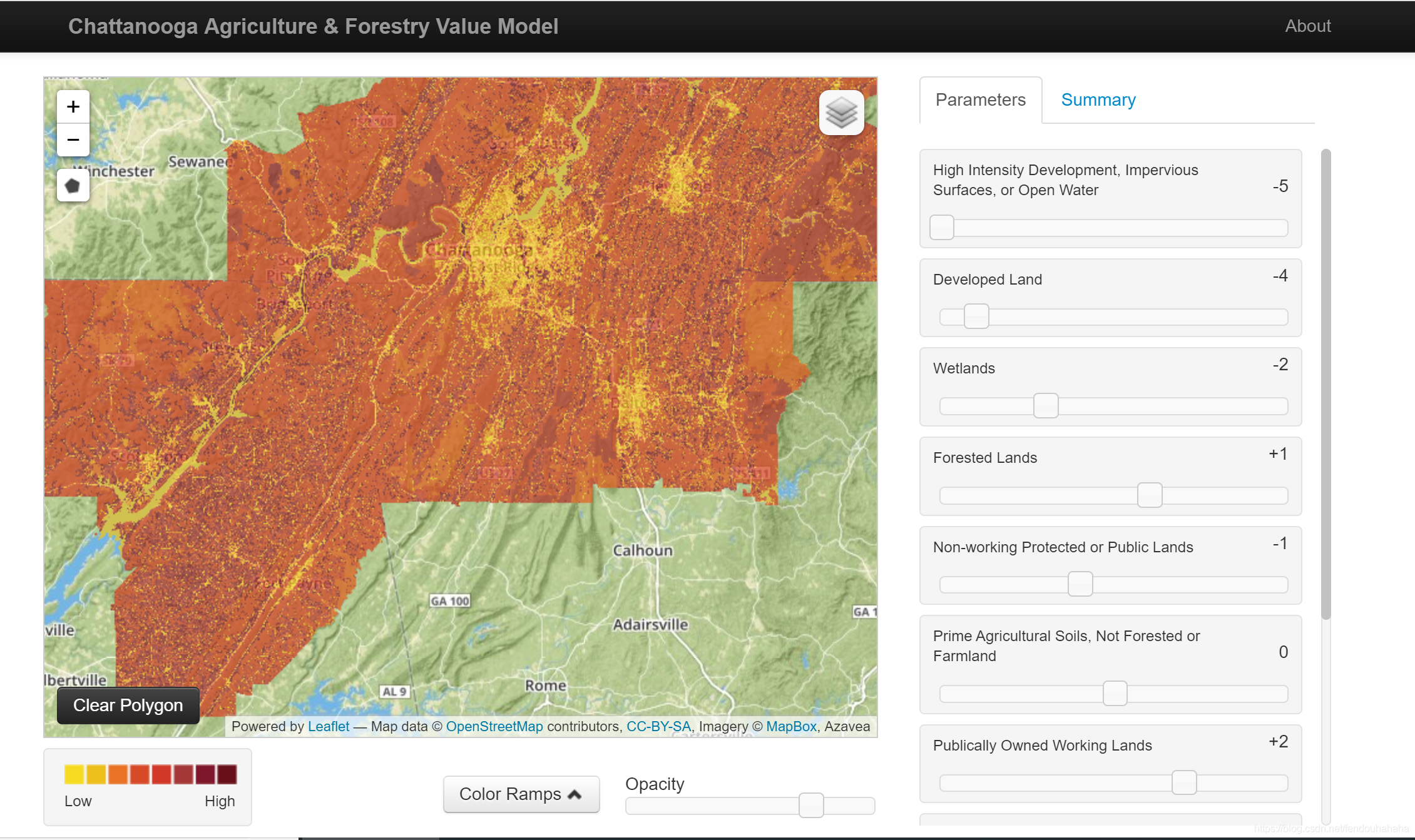Expand the Color Ramps dropdown

pyautogui.click(x=521, y=794)
